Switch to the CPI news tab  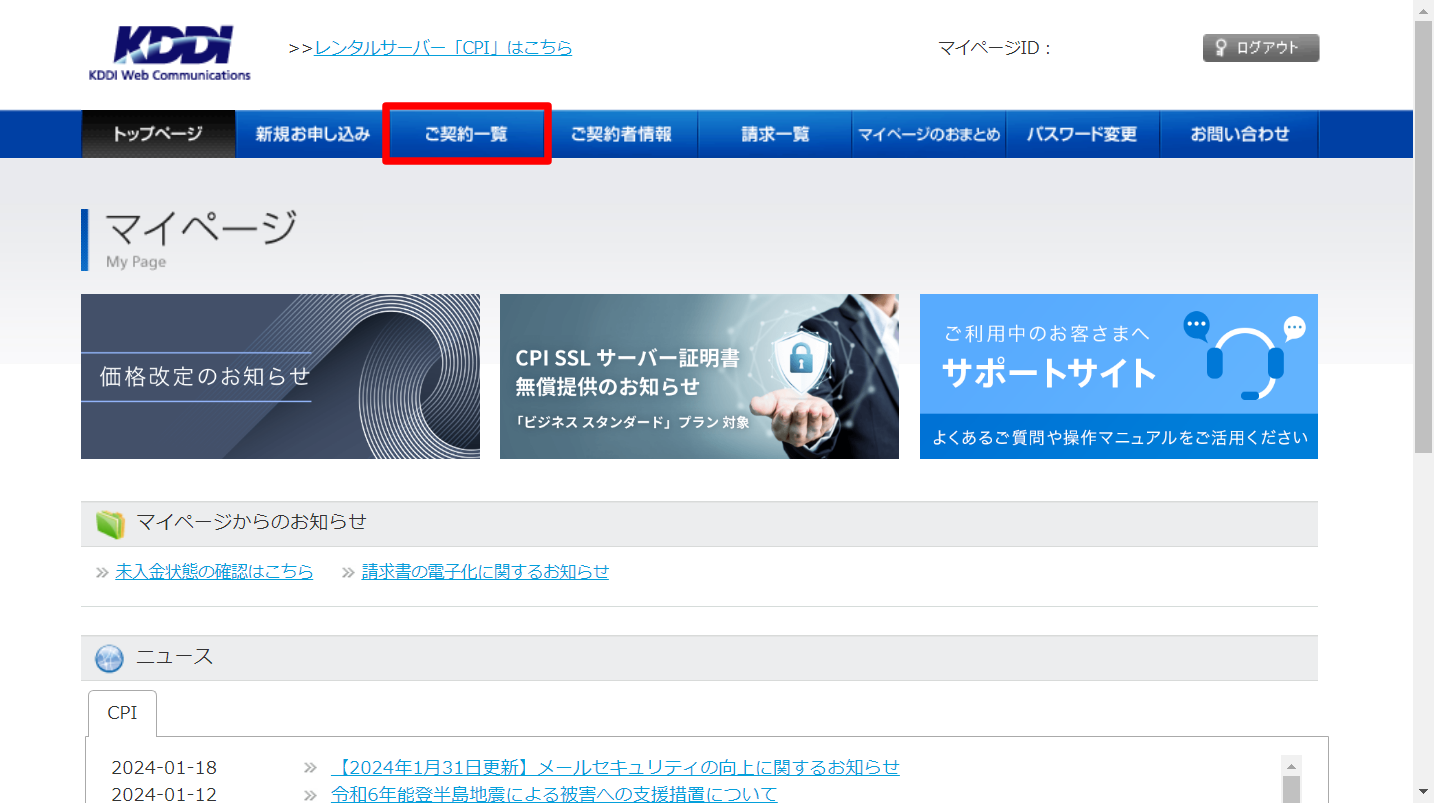pos(122,713)
